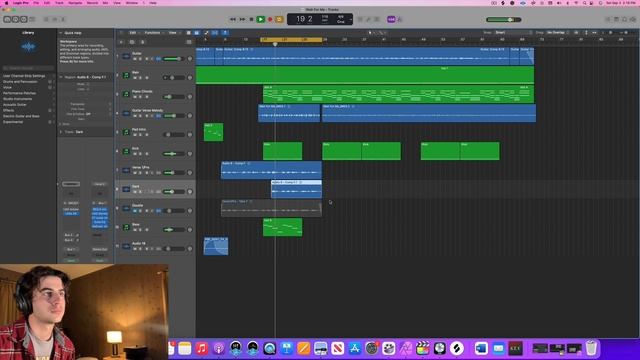Show the Toolbar using its control bar button

pyautogui.click(x=32, y=19)
